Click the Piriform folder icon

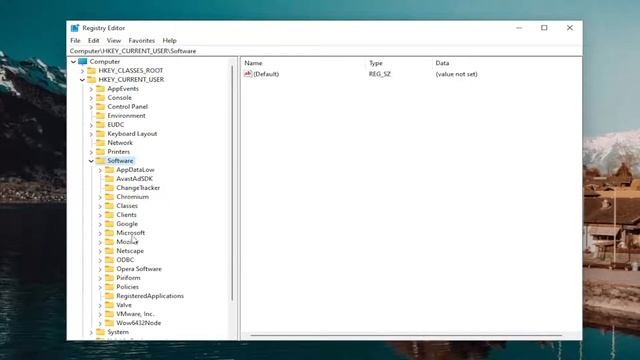click(109, 278)
